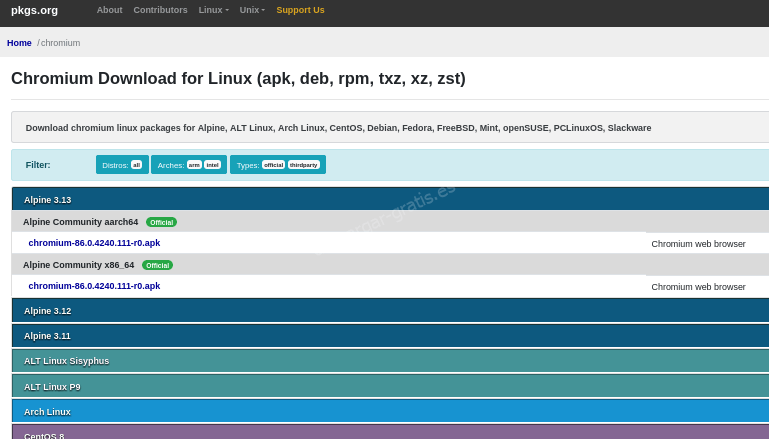Click the Download chromium linux packages description
Screen dimensions: 769x439
coord(338,128)
